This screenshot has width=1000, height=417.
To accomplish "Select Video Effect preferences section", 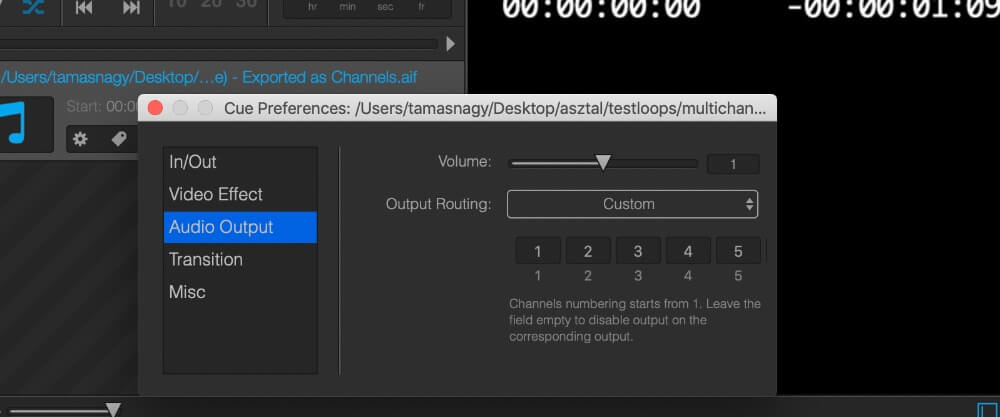I will (240, 194).
